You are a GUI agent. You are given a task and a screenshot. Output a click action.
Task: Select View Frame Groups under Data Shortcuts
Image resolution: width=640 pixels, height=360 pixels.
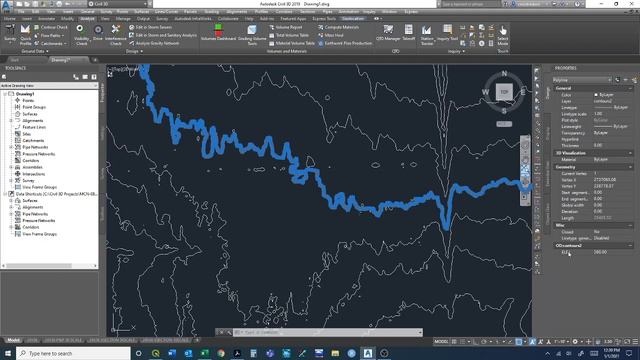(39, 234)
